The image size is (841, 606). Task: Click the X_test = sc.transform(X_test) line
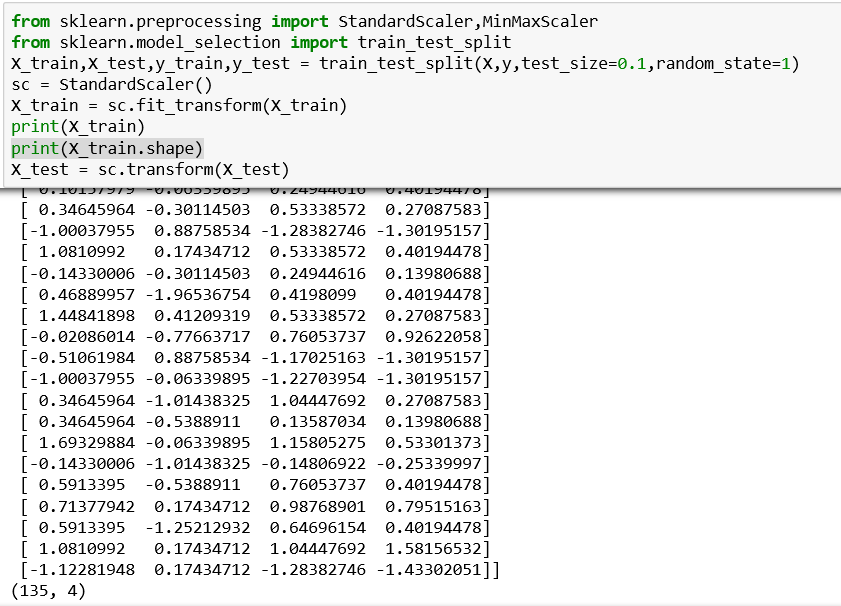pos(150,169)
